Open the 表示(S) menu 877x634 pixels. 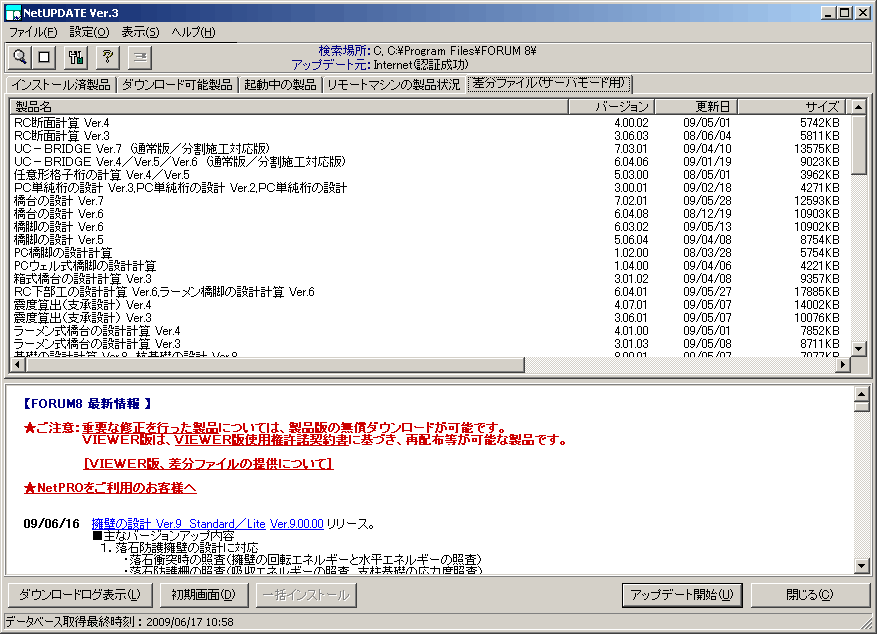pos(140,32)
